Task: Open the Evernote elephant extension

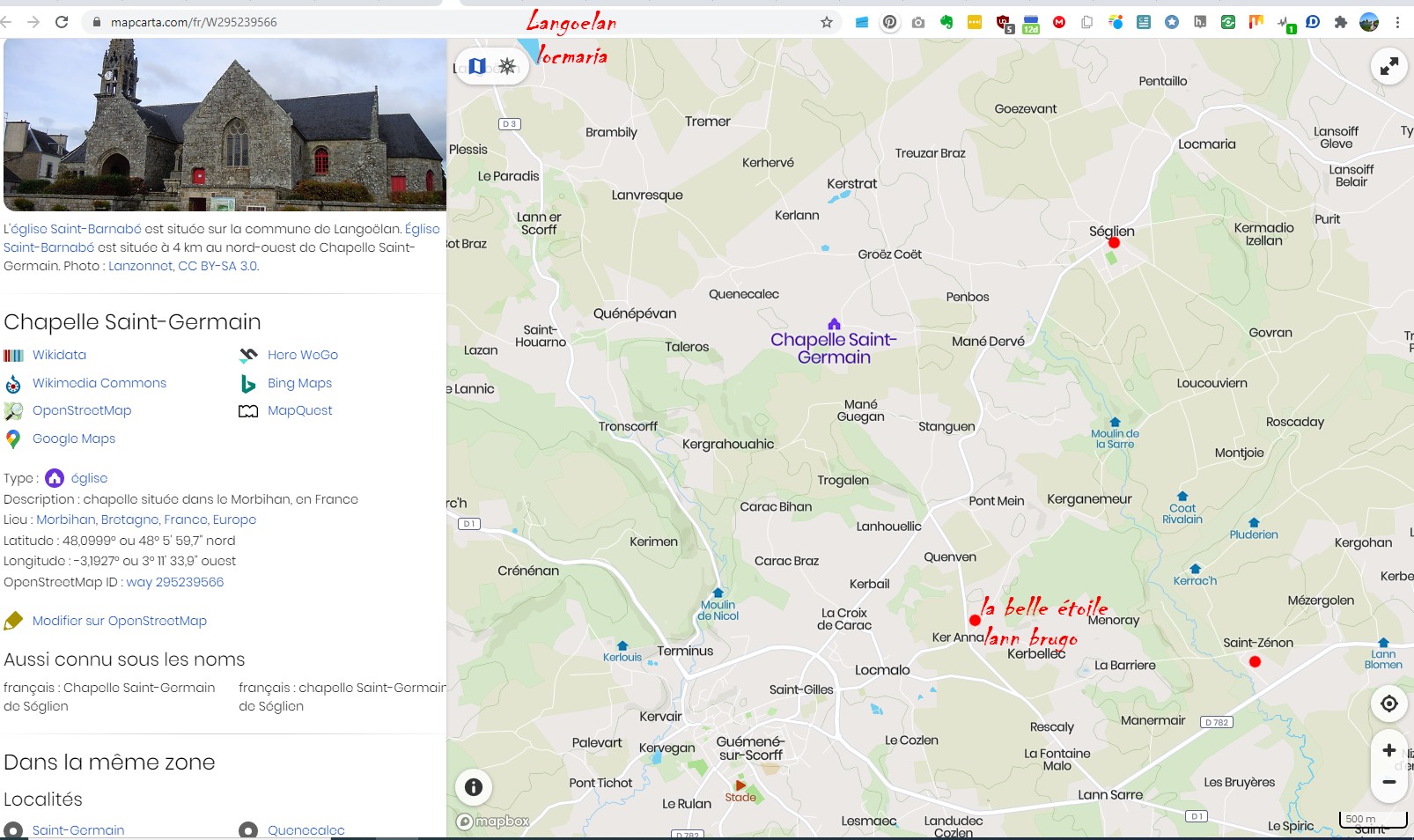Action: 946,22
